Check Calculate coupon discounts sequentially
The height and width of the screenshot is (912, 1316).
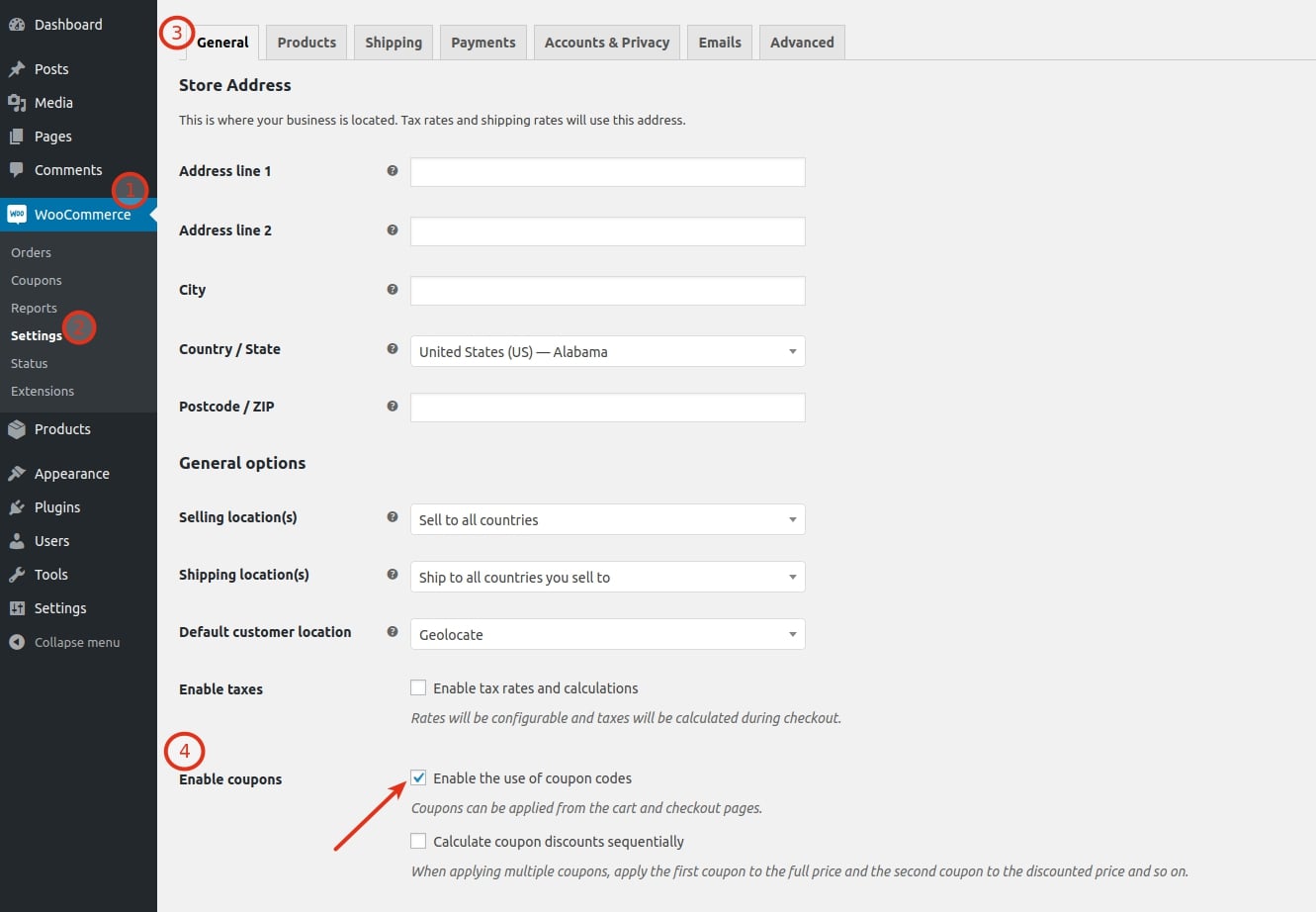pos(418,842)
